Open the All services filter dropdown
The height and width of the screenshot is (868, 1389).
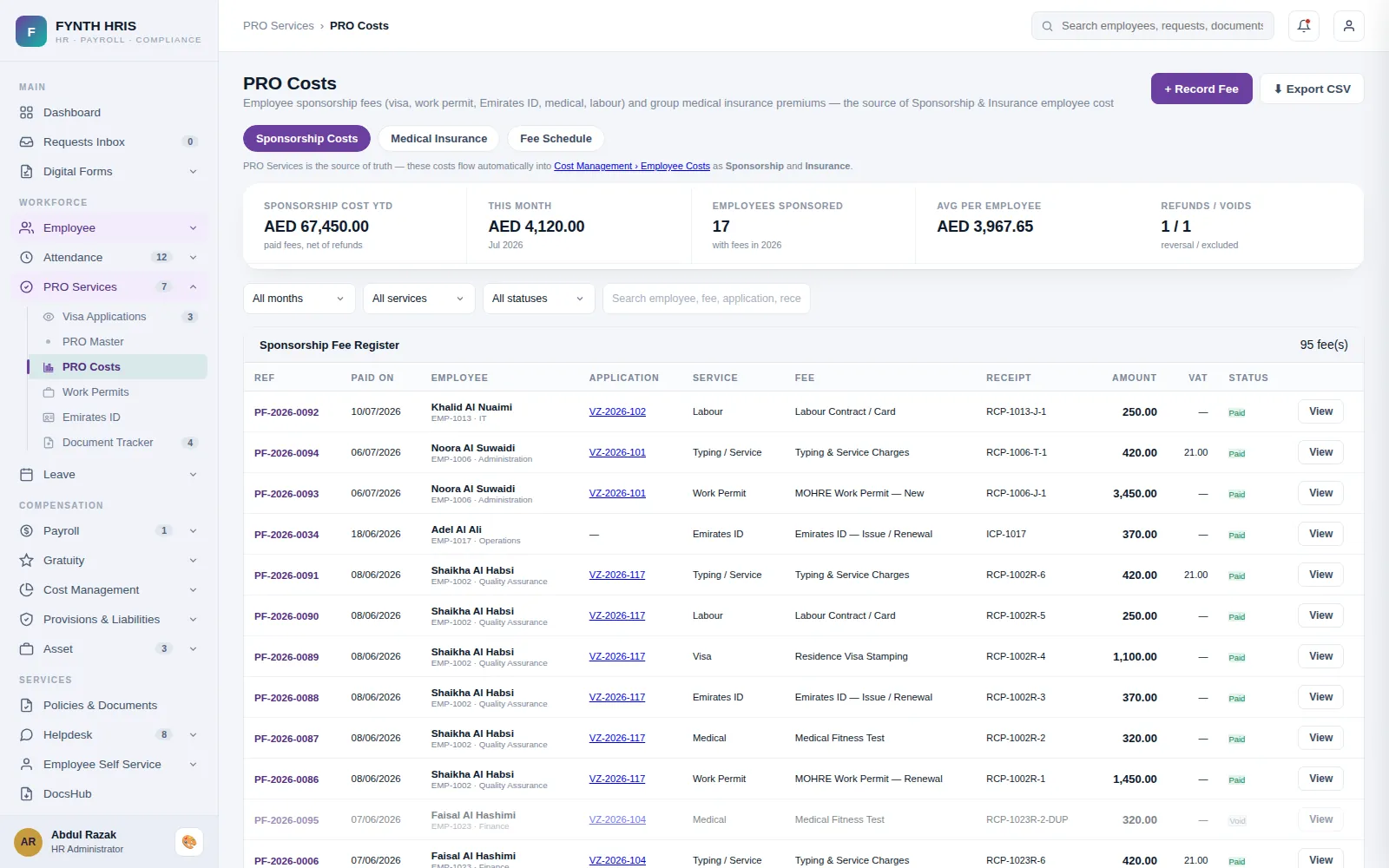coord(419,299)
